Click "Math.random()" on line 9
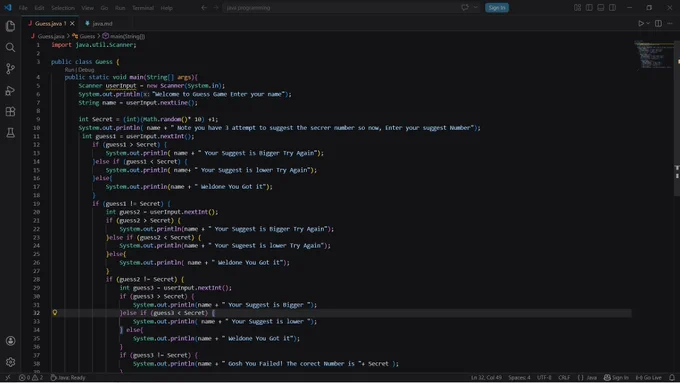 166,119
